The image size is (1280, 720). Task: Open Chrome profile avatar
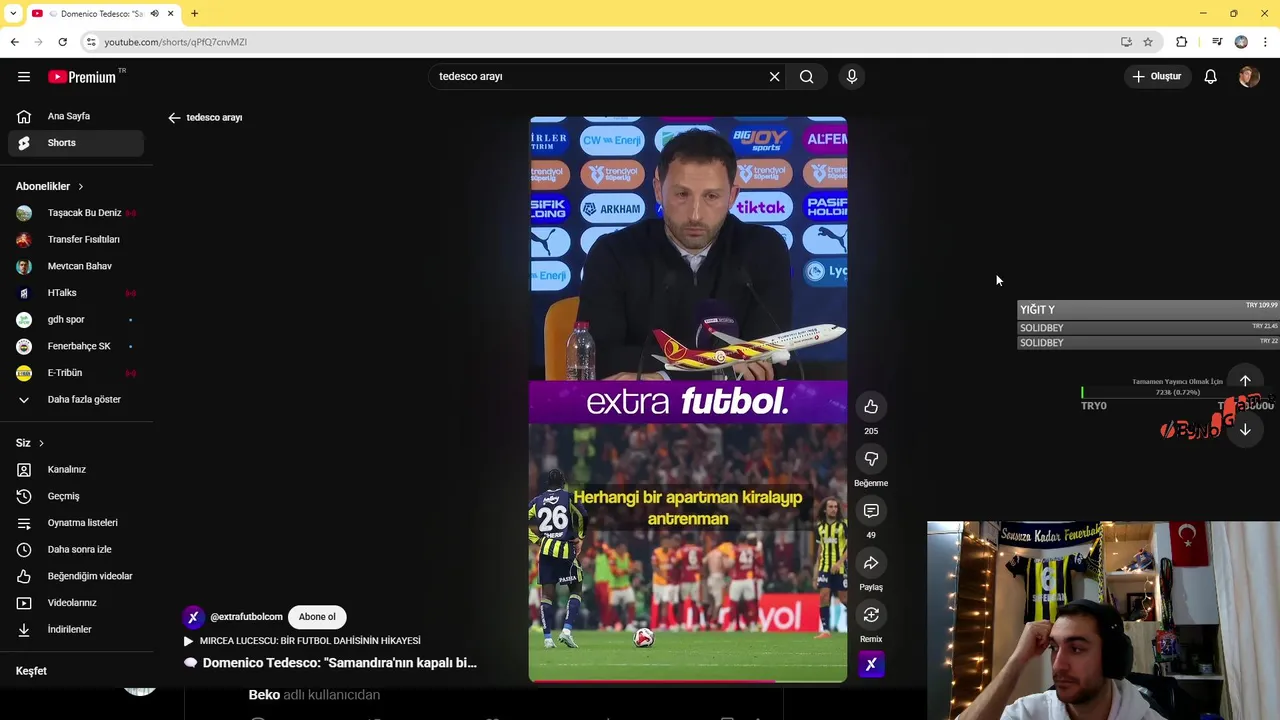click(x=1241, y=42)
